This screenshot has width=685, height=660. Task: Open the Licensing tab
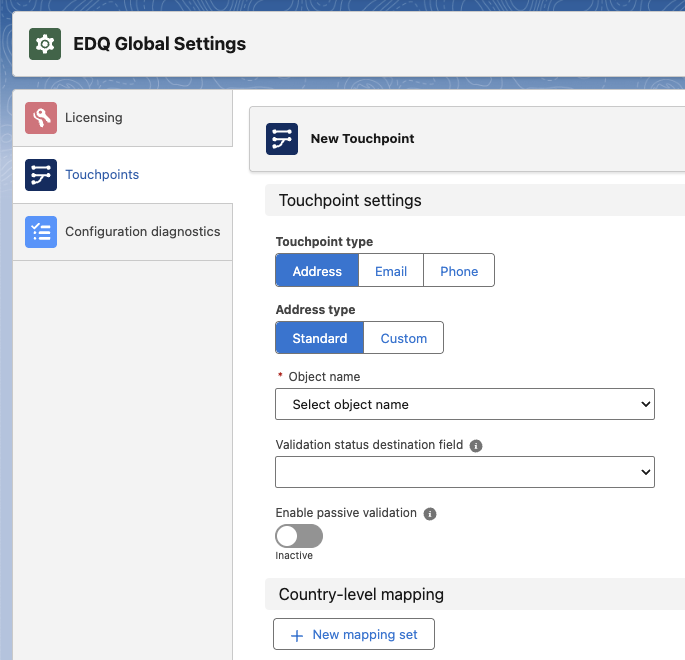point(94,118)
